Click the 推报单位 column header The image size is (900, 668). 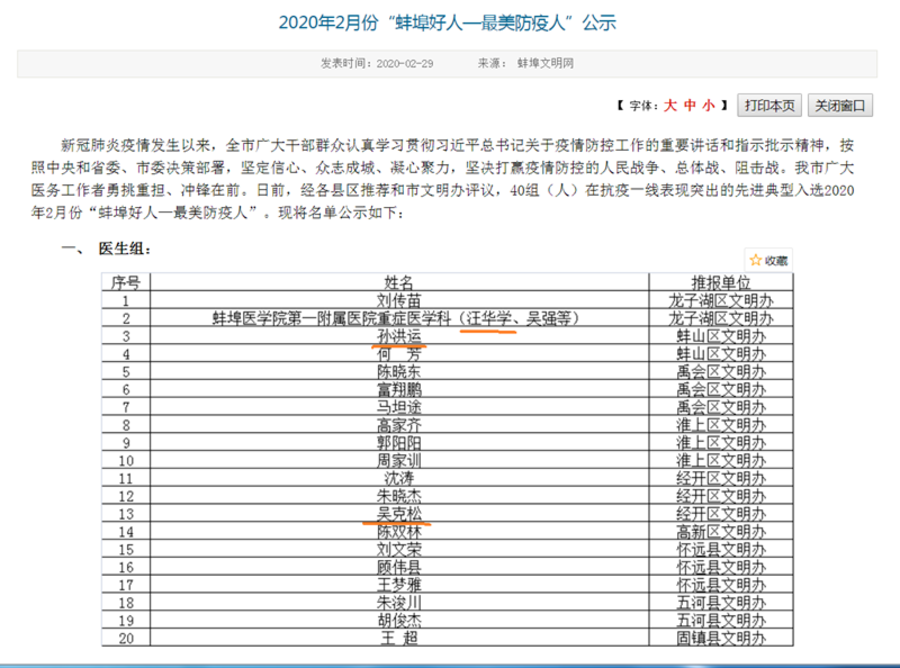tap(720, 281)
